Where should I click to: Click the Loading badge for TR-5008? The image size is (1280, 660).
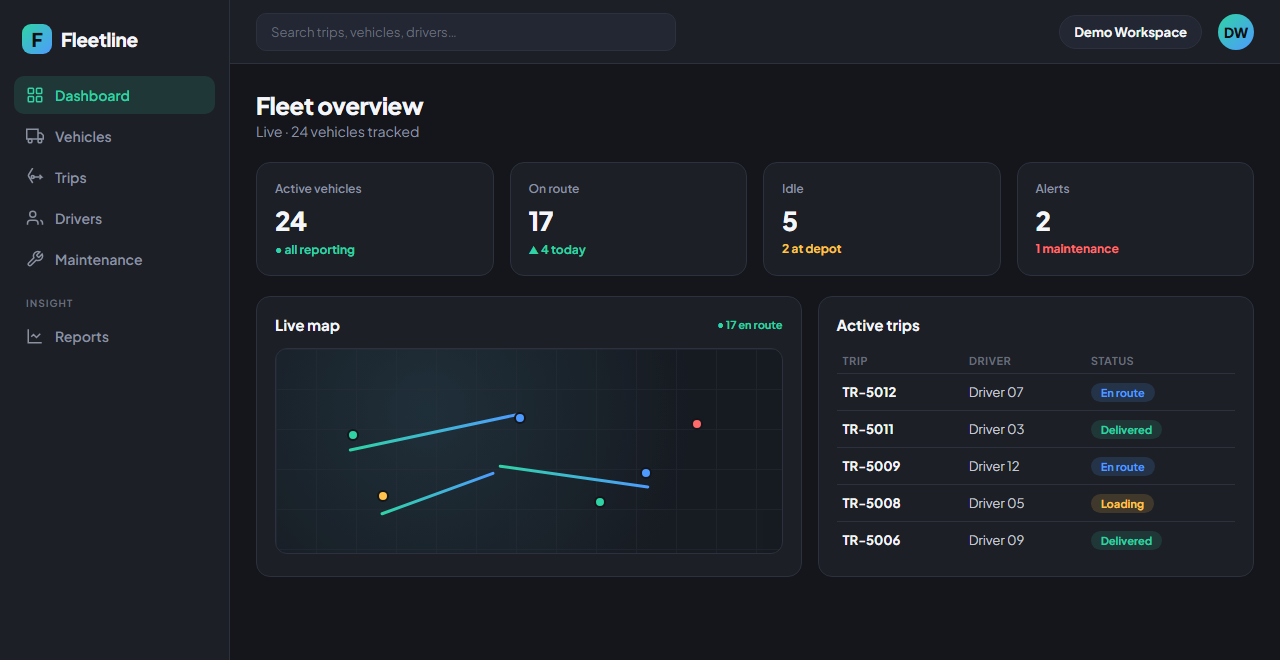[x=1122, y=504]
